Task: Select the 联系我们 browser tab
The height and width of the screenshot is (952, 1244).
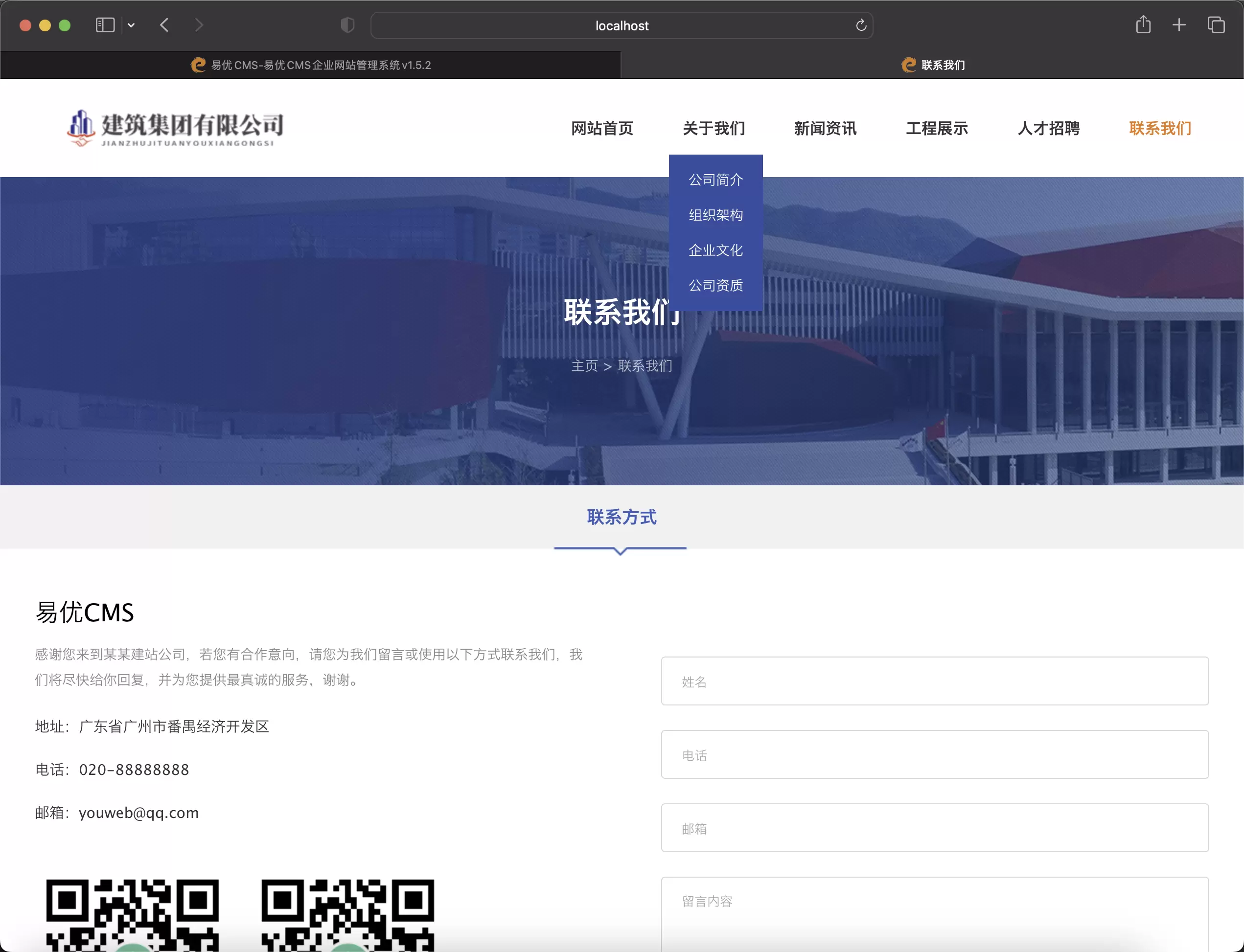Action: pyautogui.click(x=932, y=65)
